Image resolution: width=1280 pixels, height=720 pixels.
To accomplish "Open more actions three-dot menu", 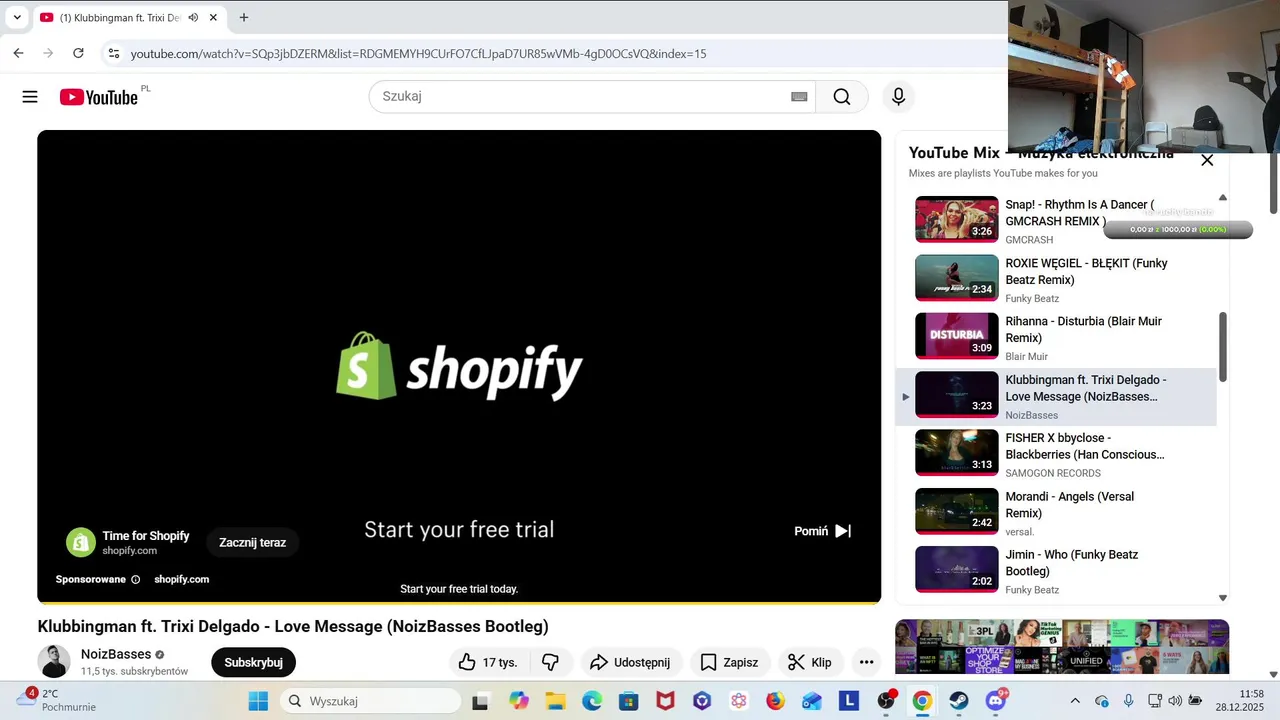I will 866,662.
